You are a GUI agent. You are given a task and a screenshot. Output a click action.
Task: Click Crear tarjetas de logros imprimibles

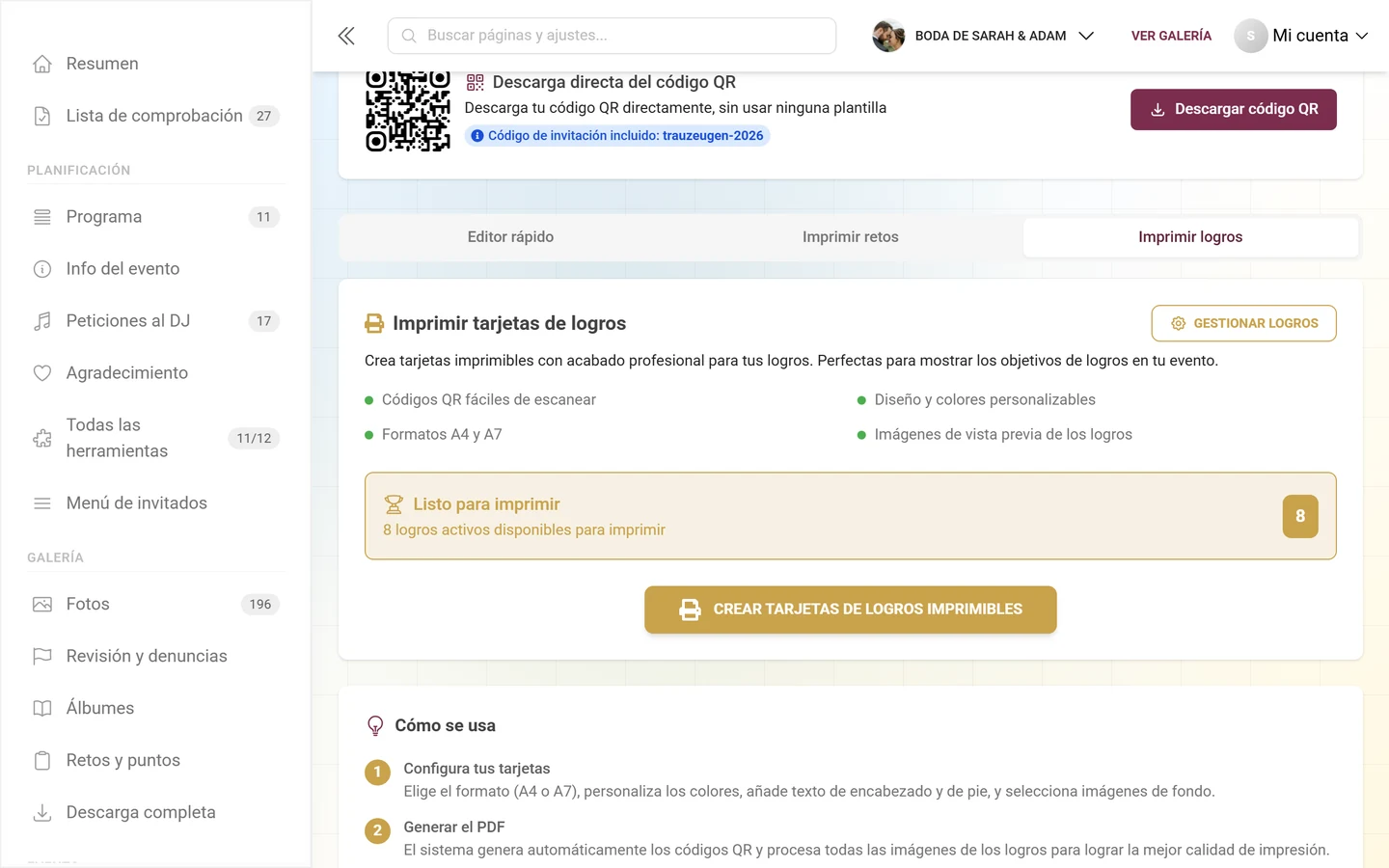(x=851, y=610)
